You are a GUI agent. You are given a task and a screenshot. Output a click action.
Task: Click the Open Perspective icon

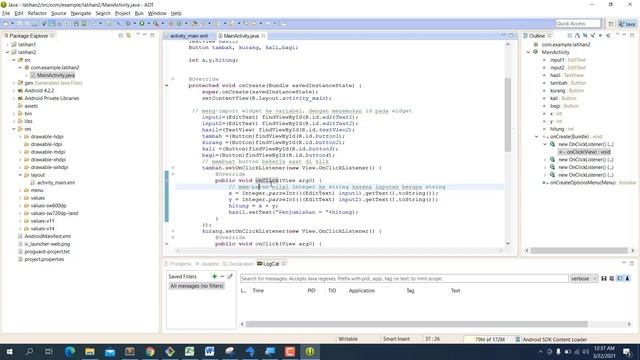[x=611, y=24]
